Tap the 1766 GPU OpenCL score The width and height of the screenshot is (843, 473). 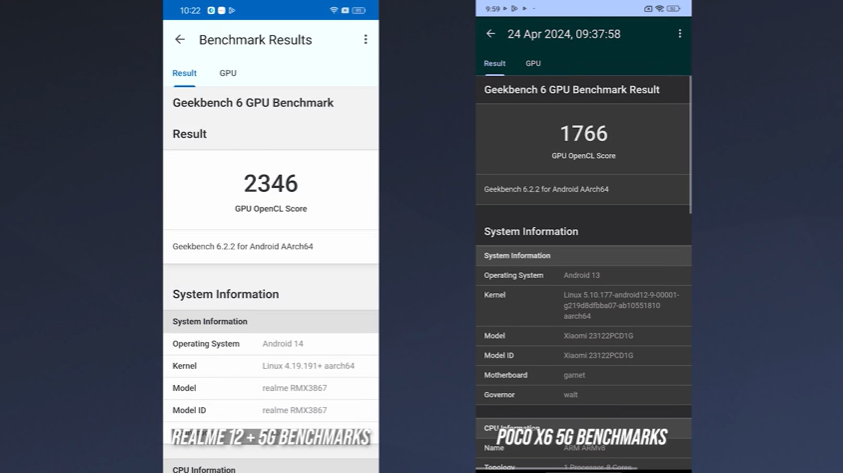tap(584, 133)
